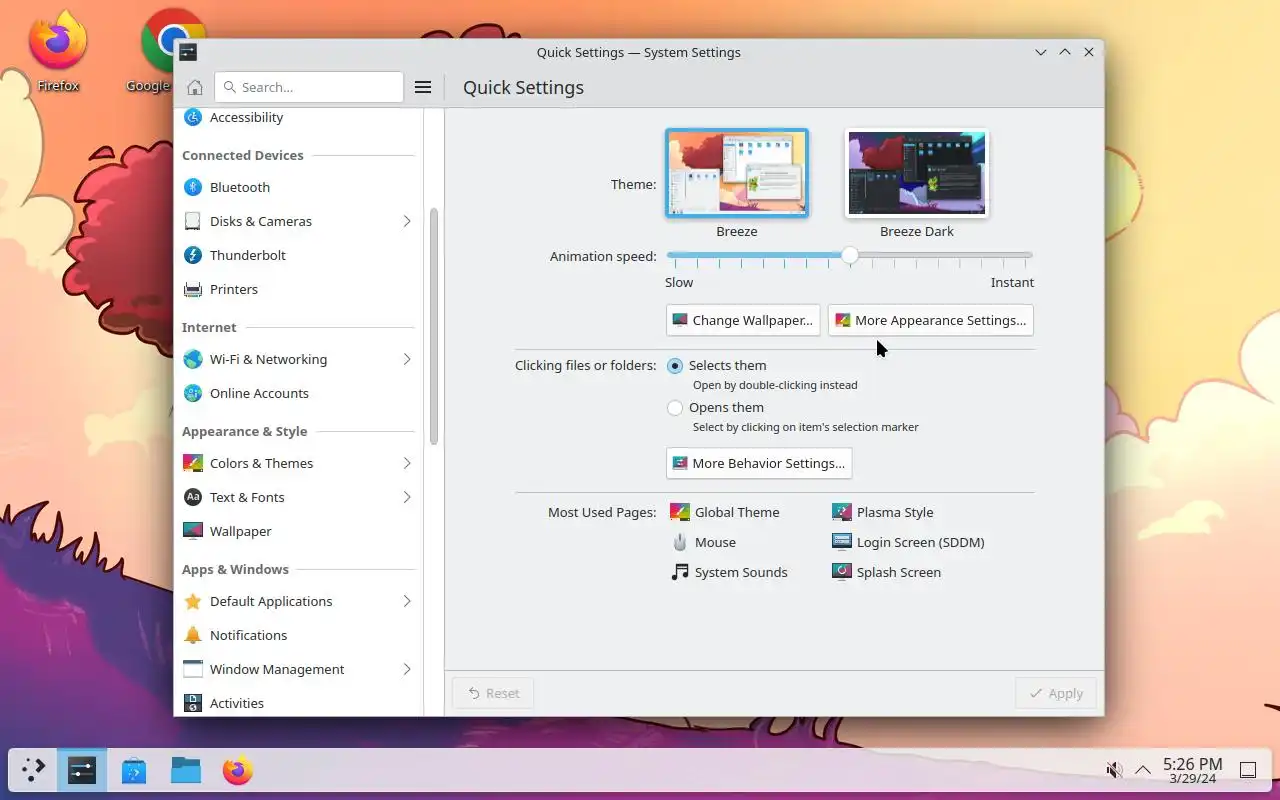Image resolution: width=1280 pixels, height=800 pixels.
Task: Click the Online Accounts icon
Action: click(193, 393)
